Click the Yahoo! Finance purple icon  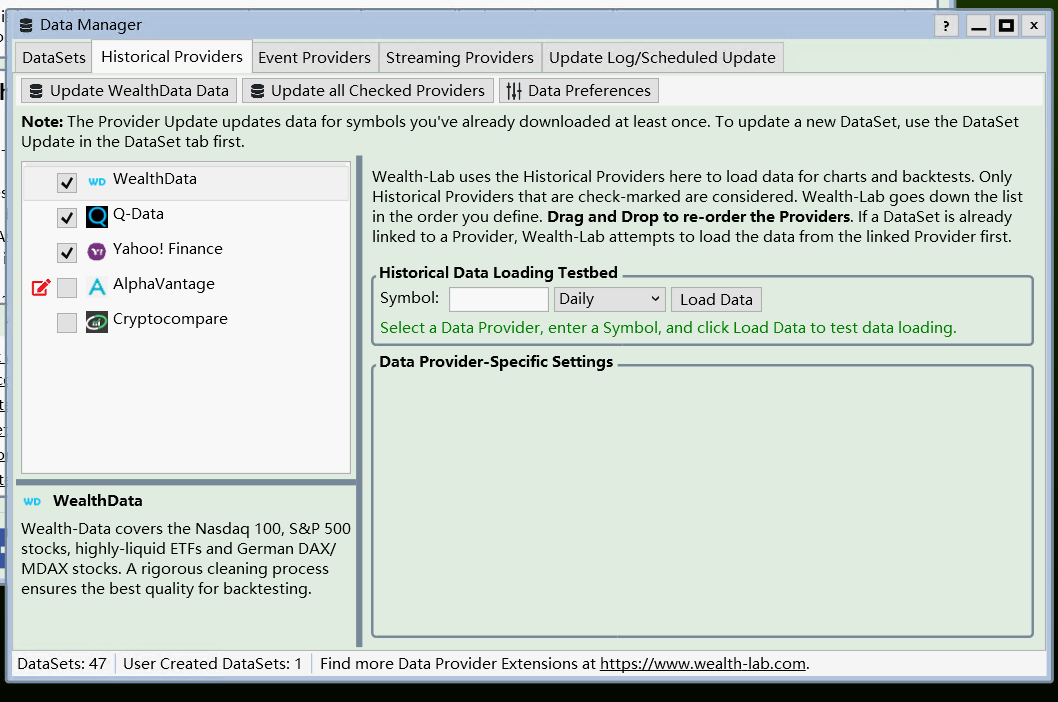96,252
